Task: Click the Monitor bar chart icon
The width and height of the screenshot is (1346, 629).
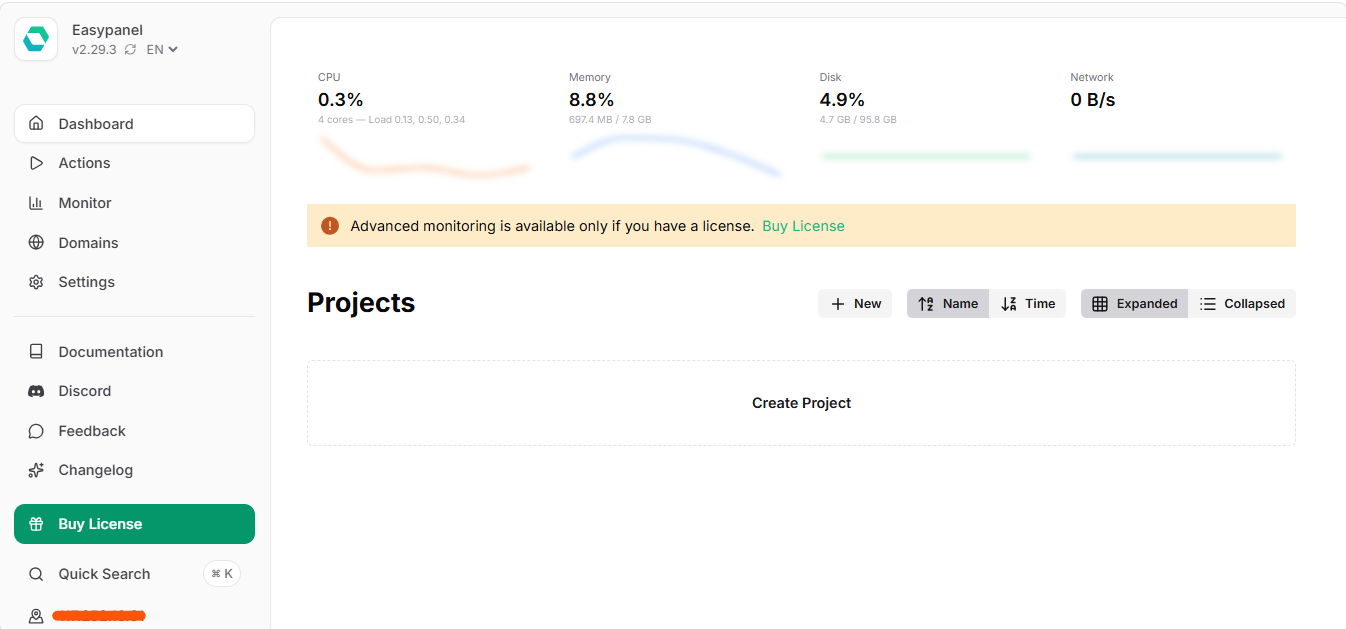Action: (36, 203)
